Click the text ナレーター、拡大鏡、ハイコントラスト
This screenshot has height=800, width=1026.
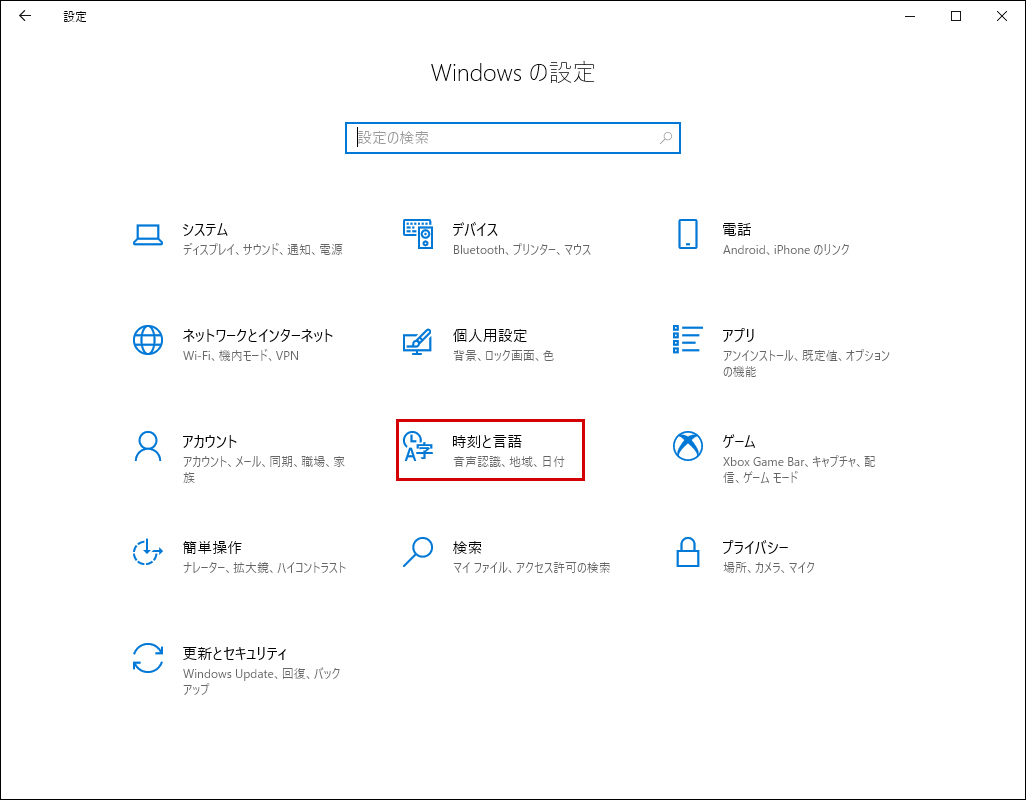tap(264, 567)
